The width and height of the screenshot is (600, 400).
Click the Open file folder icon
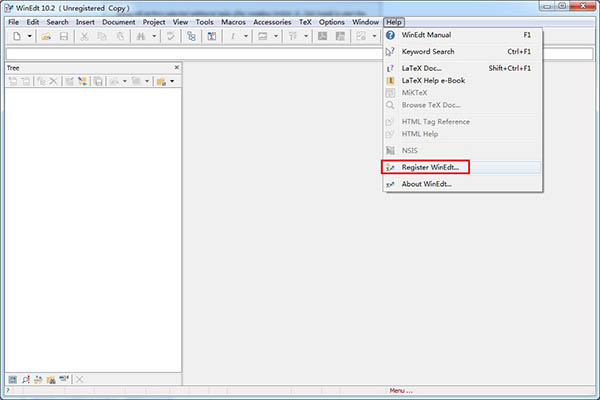[46, 36]
